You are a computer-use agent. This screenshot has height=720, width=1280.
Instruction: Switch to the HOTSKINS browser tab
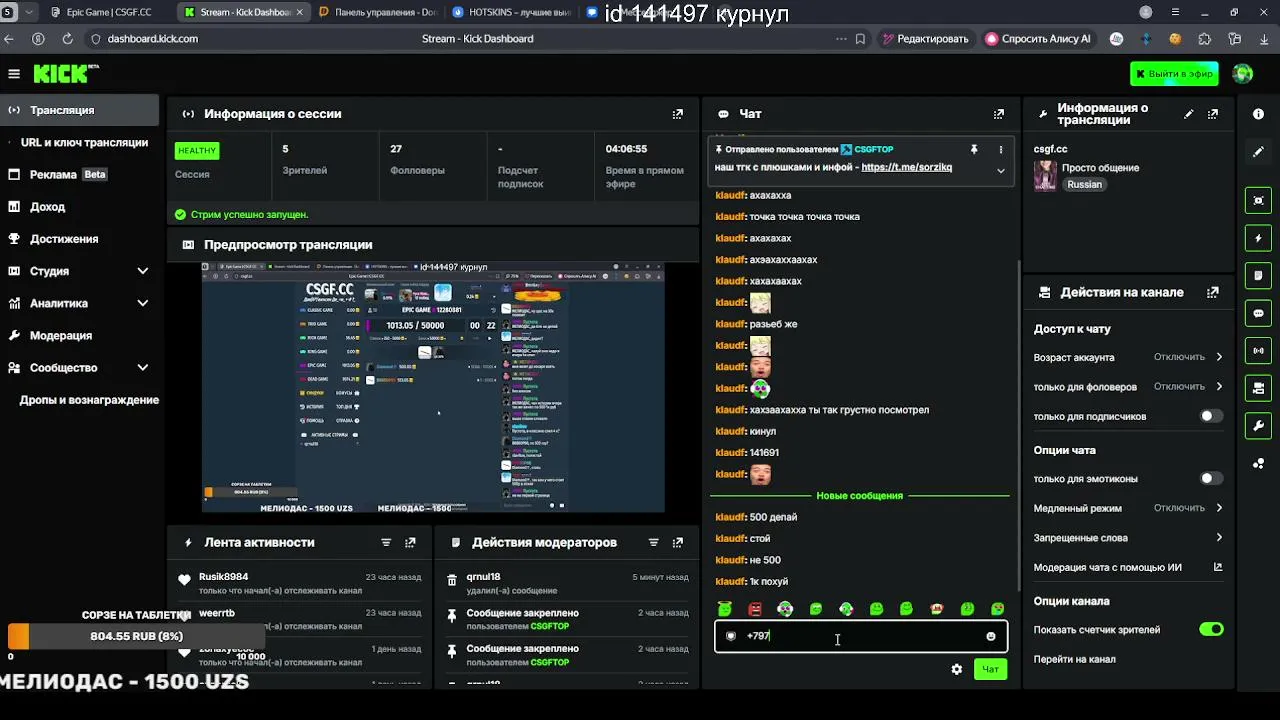510,13
